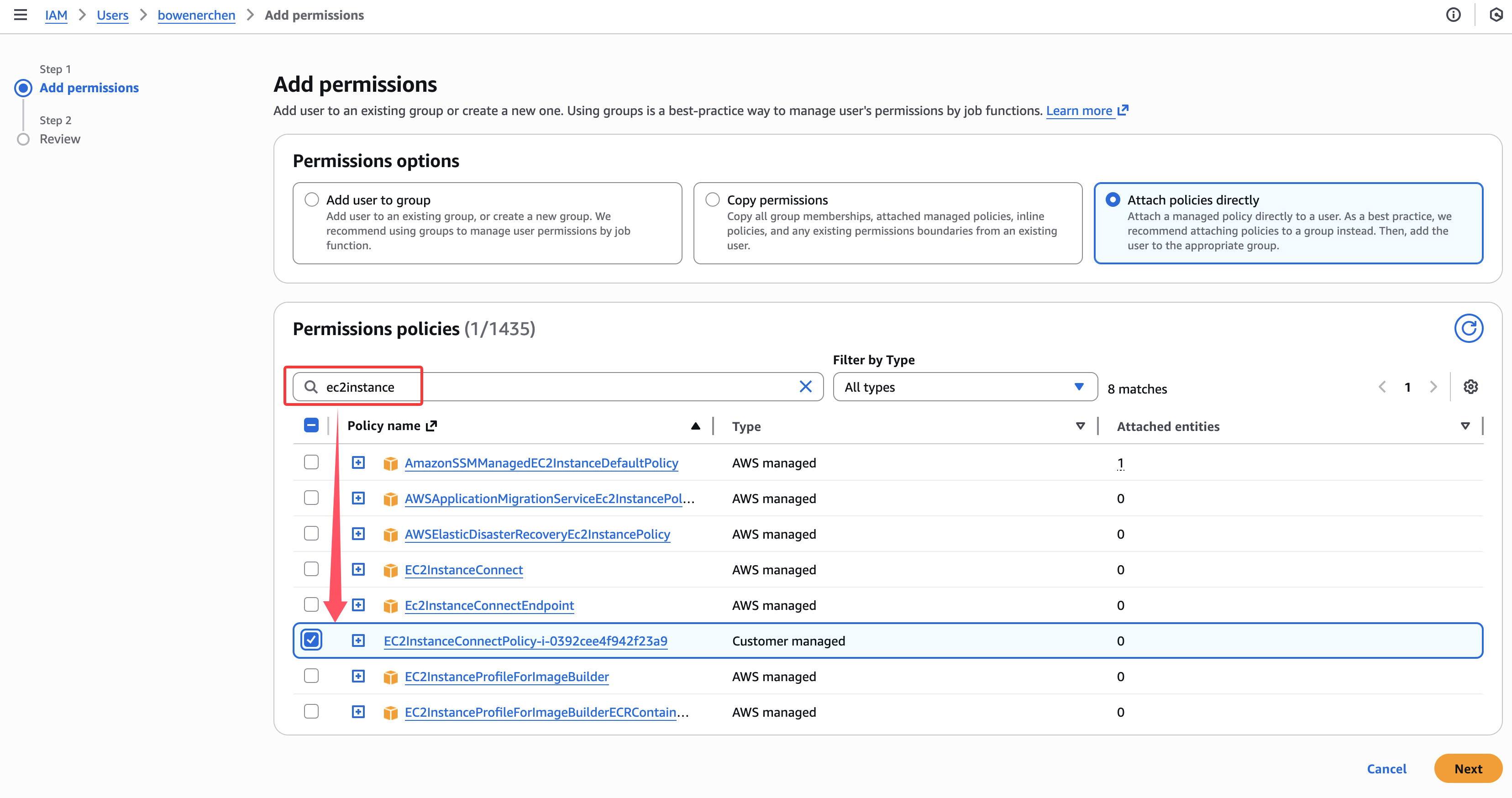The height and width of the screenshot is (798, 1512).
Task: Click the info icon in top bar
Action: click(x=1453, y=15)
